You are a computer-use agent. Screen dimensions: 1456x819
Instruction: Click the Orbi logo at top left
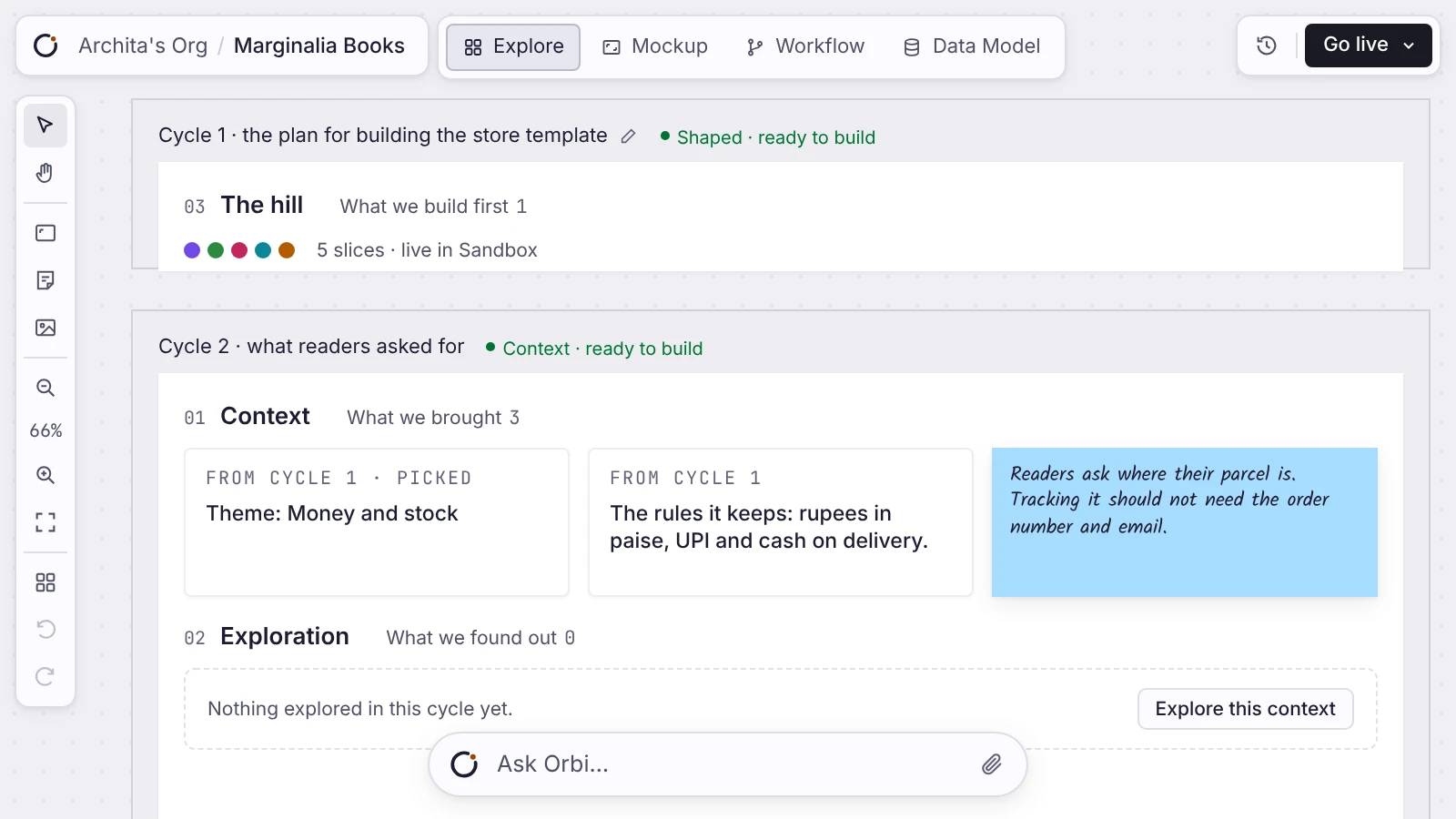pos(45,45)
